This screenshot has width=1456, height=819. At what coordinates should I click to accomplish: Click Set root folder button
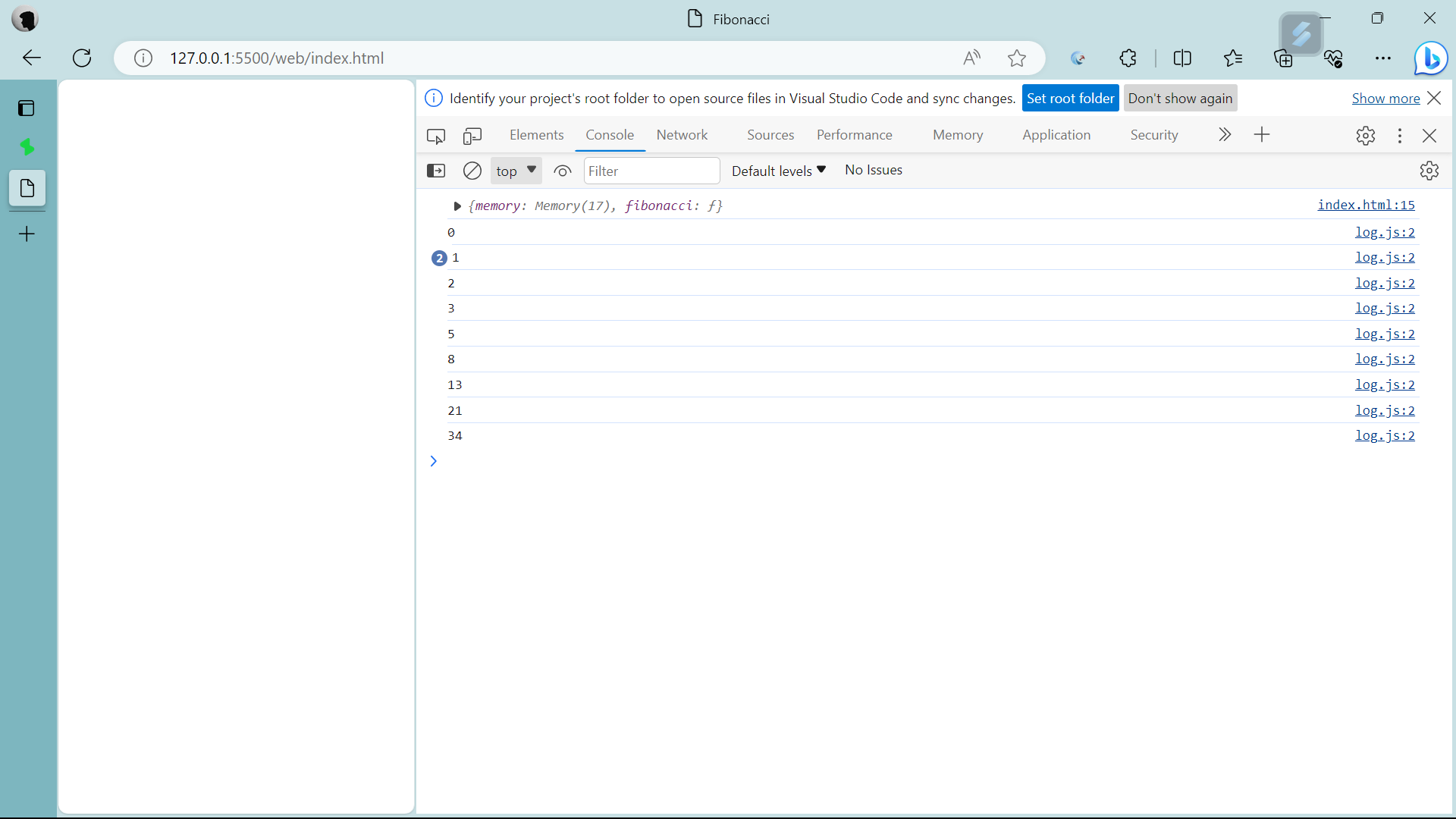point(1070,99)
